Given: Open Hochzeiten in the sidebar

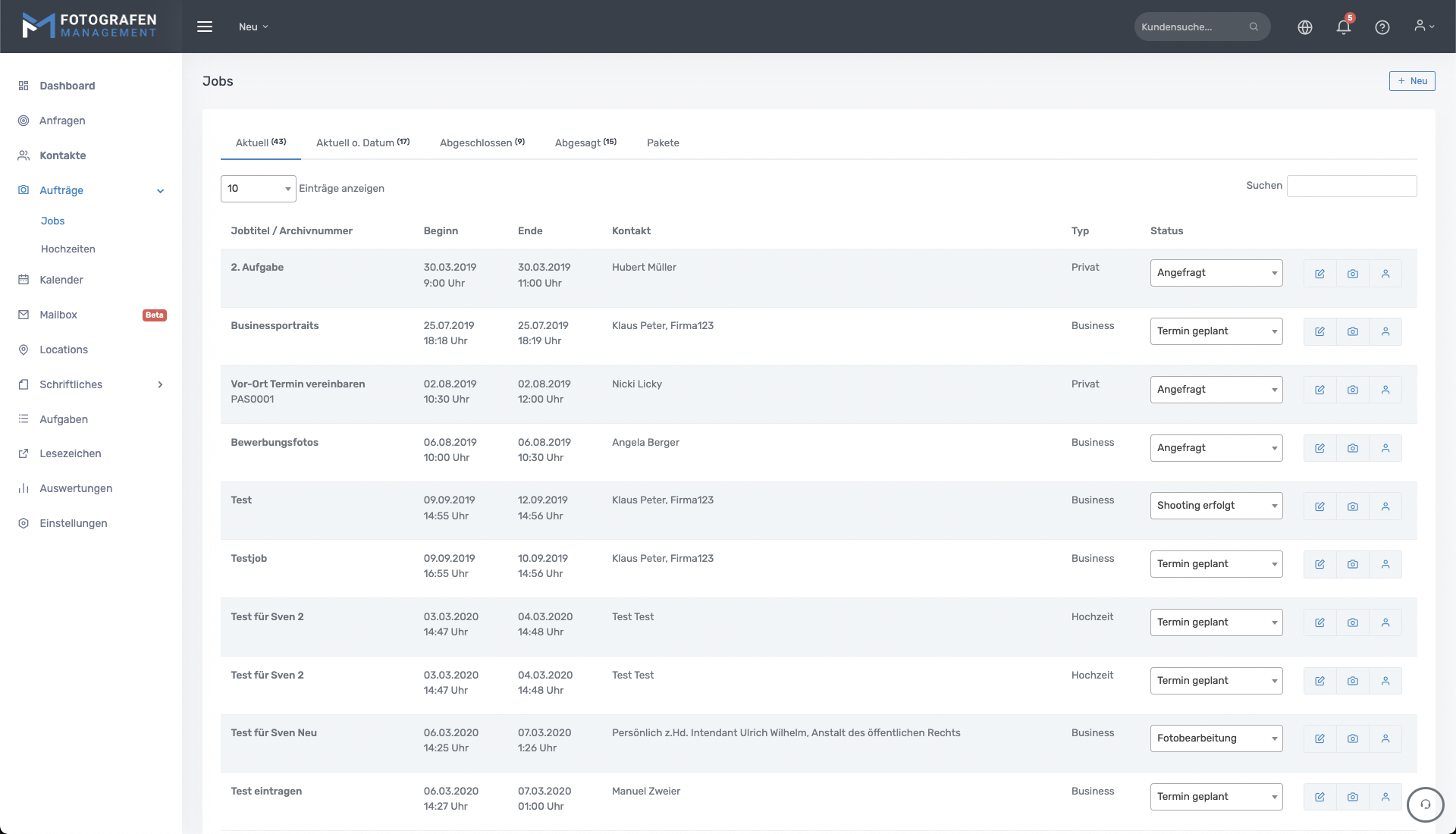Looking at the screenshot, I should tap(68, 249).
